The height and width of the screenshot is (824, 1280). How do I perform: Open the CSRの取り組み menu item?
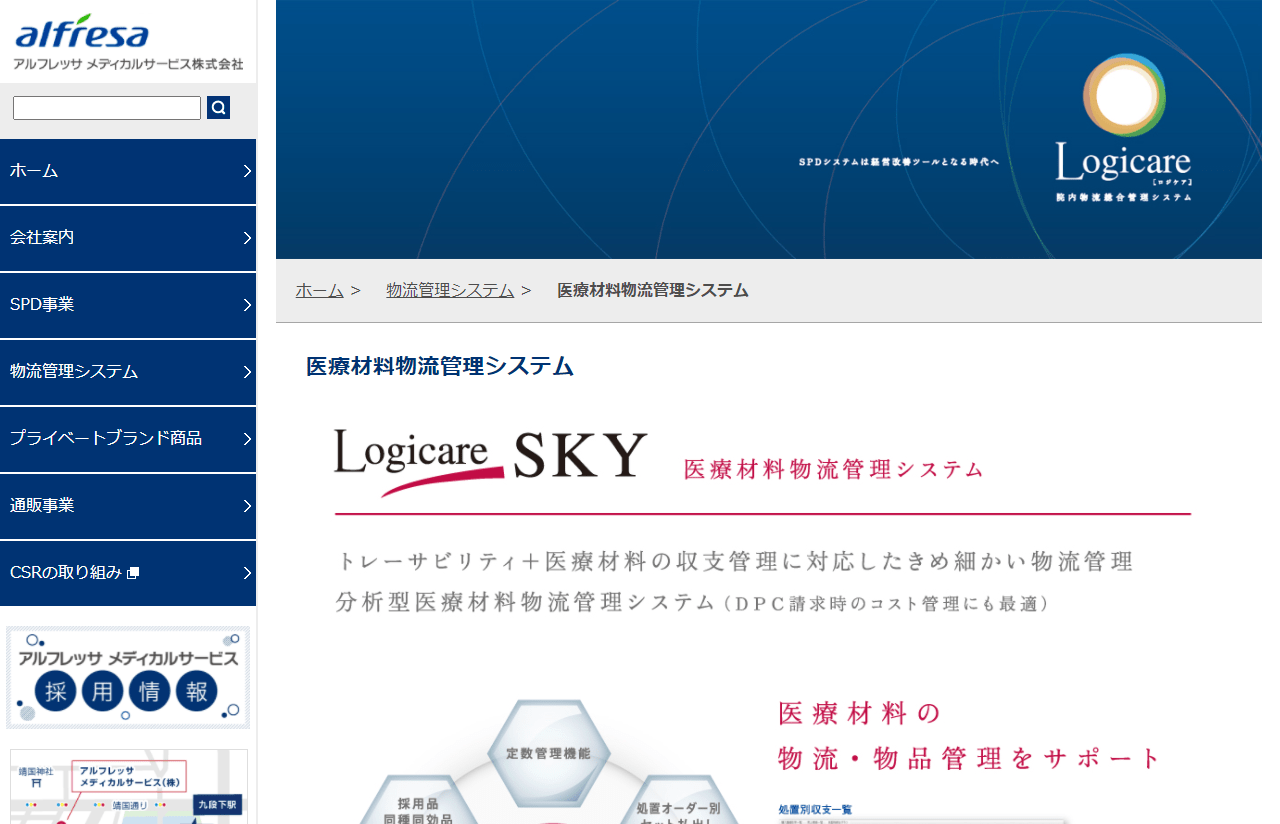click(x=128, y=573)
